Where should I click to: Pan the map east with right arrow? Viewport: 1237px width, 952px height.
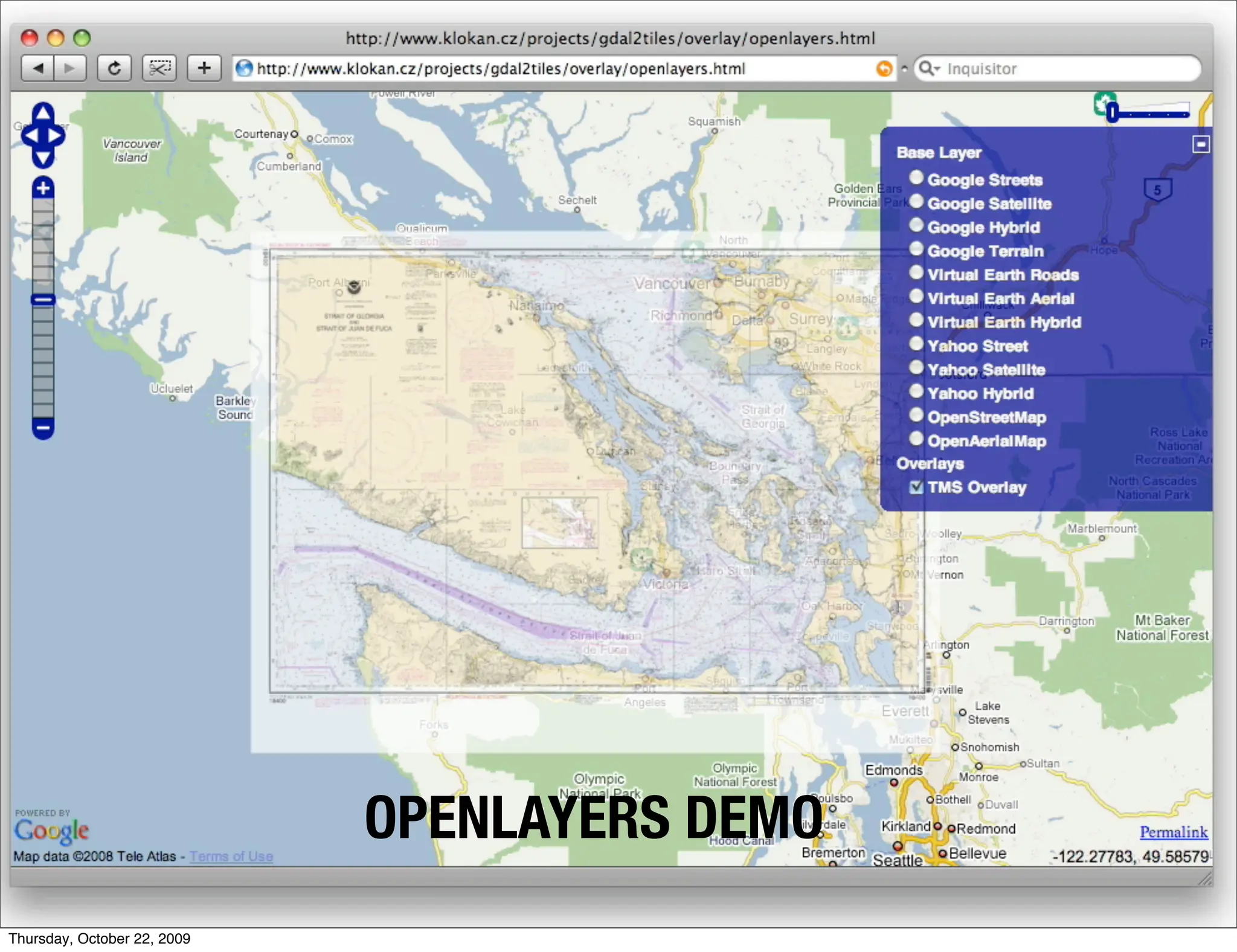[x=56, y=135]
